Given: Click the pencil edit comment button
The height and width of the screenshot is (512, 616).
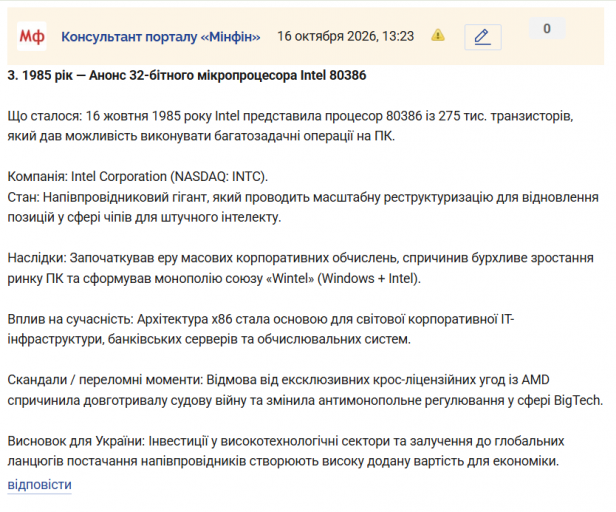Looking at the screenshot, I should tap(482, 37).
